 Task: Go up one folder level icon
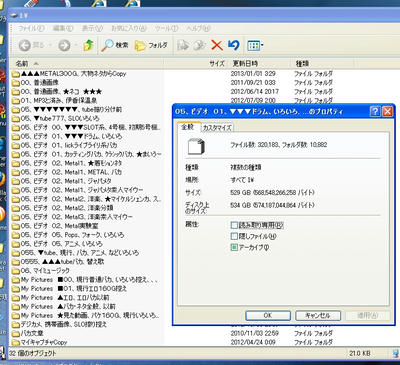pos(89,45)
